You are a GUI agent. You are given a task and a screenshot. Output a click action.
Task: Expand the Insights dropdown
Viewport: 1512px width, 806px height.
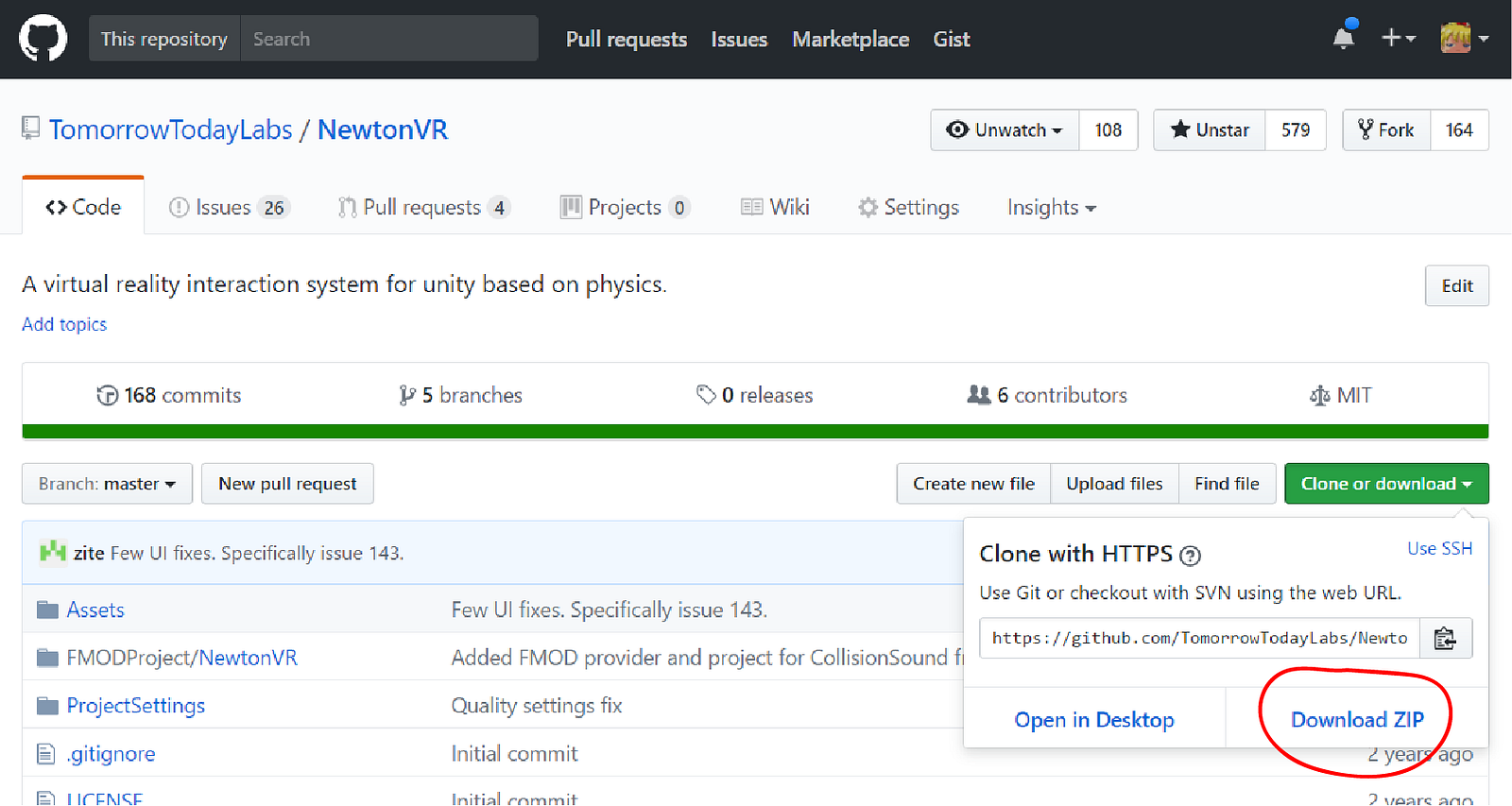1052,207
